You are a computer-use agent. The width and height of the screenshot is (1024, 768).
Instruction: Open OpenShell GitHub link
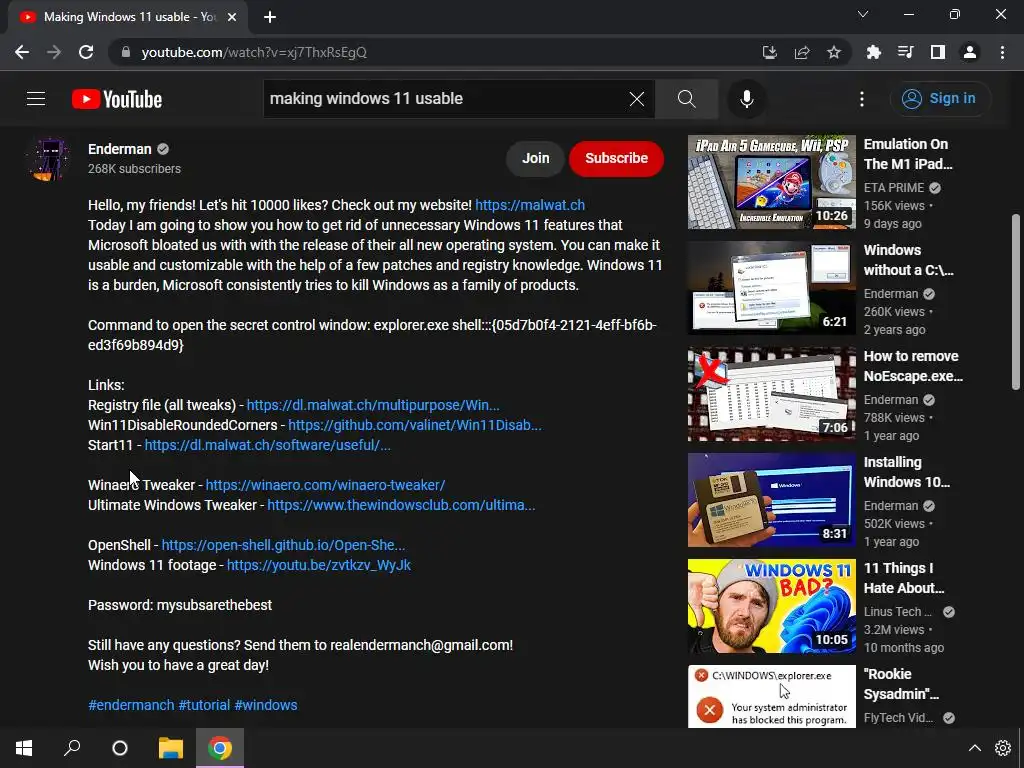pos(283,545)
